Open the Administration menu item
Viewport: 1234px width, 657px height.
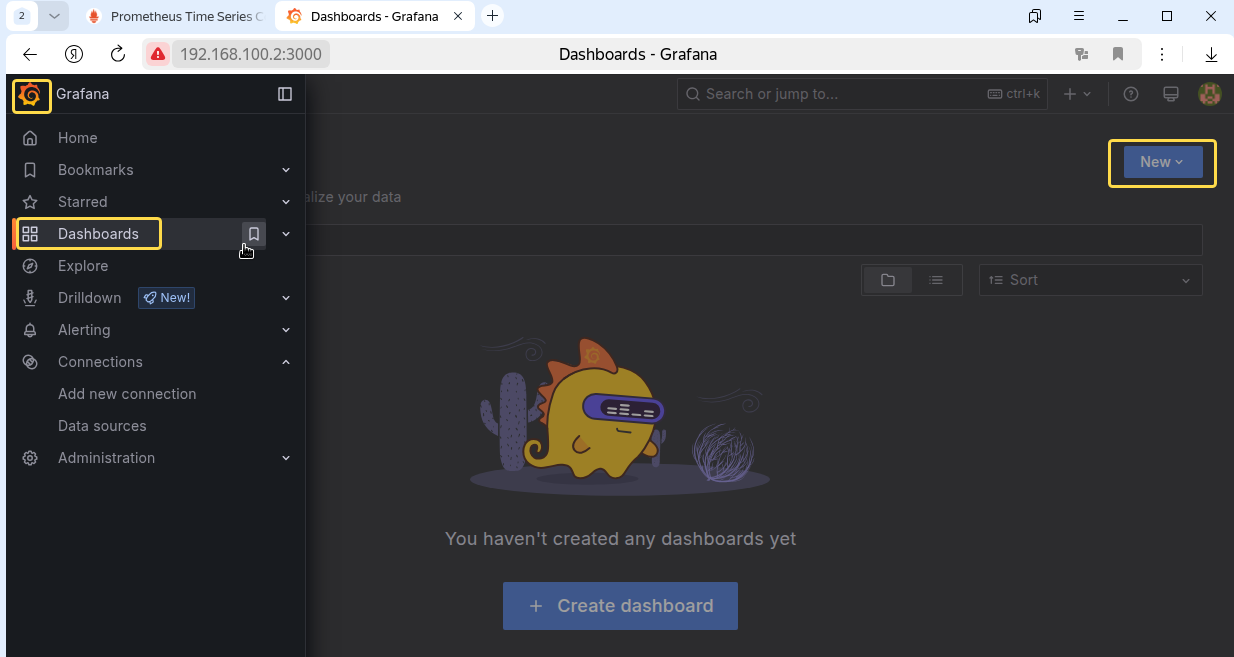coord(106,458)
